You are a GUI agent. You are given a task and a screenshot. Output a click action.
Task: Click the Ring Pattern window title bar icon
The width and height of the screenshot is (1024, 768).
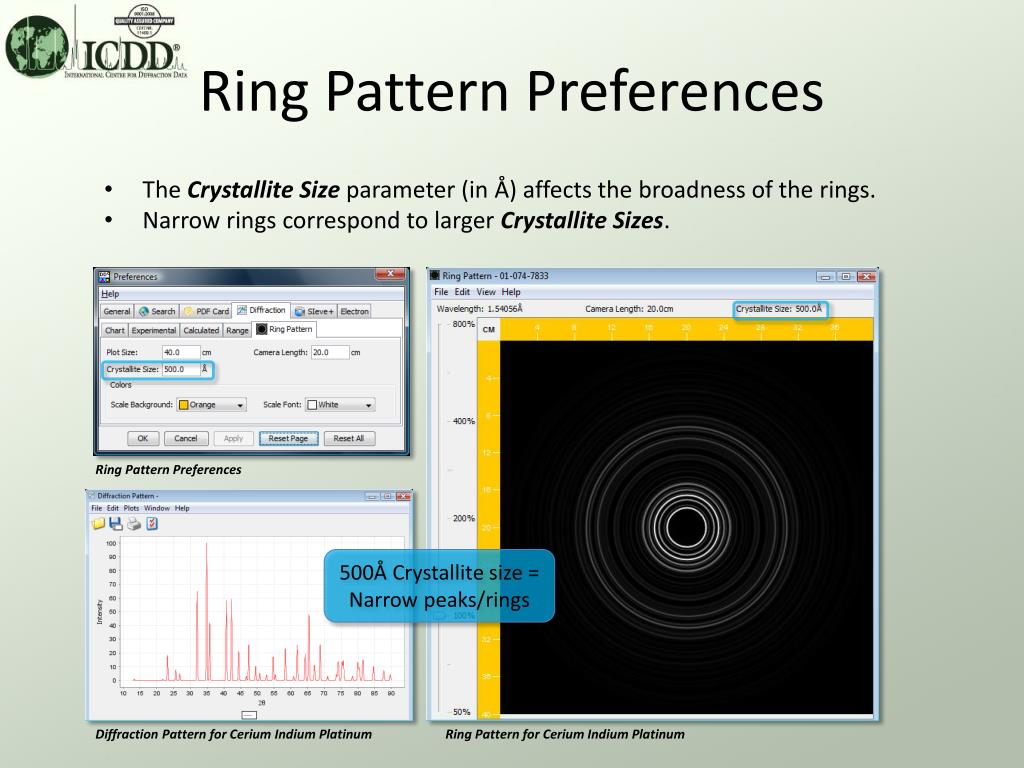tap(435, 276)
